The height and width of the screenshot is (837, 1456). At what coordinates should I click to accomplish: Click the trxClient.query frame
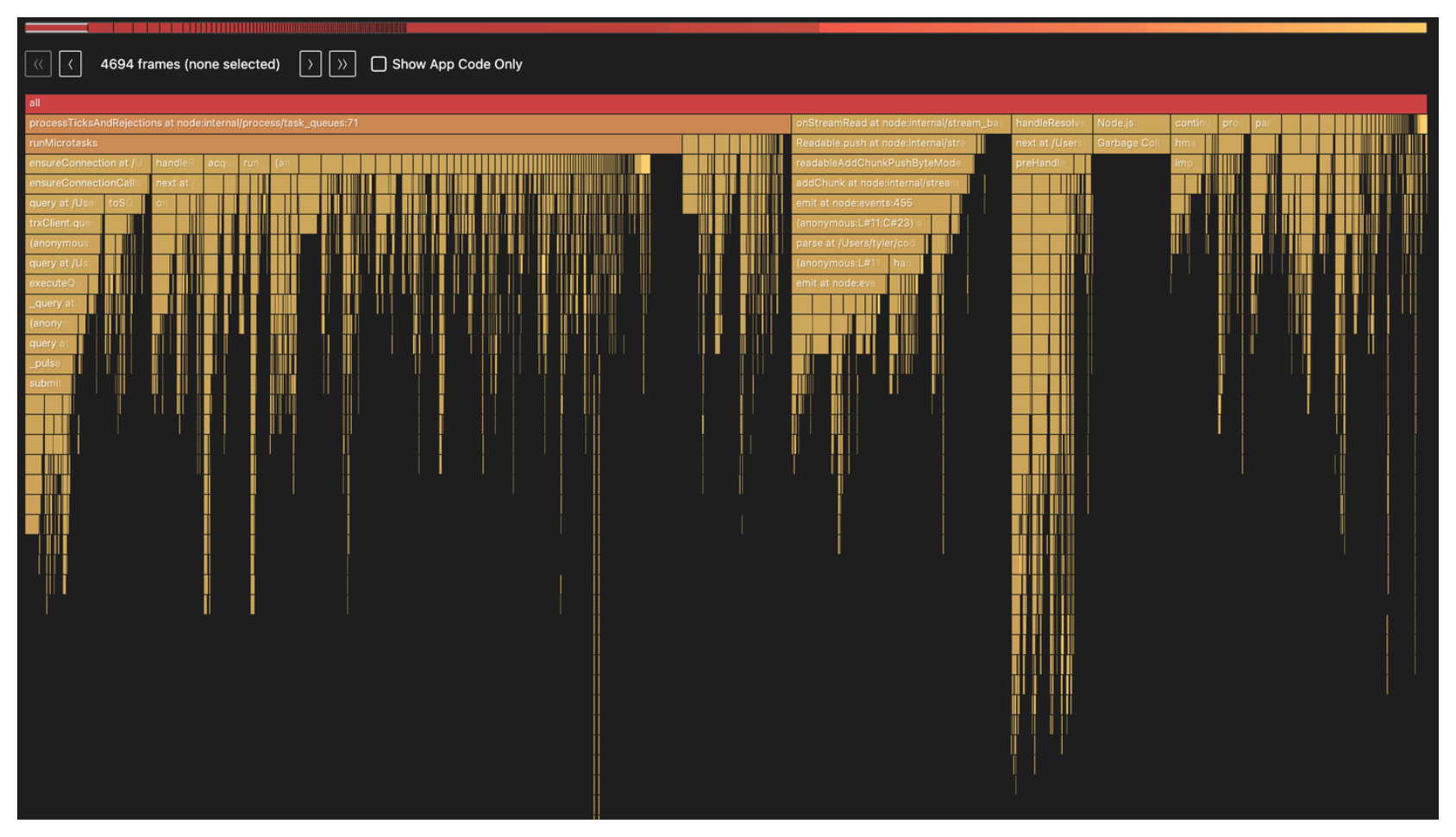(62, 223)
